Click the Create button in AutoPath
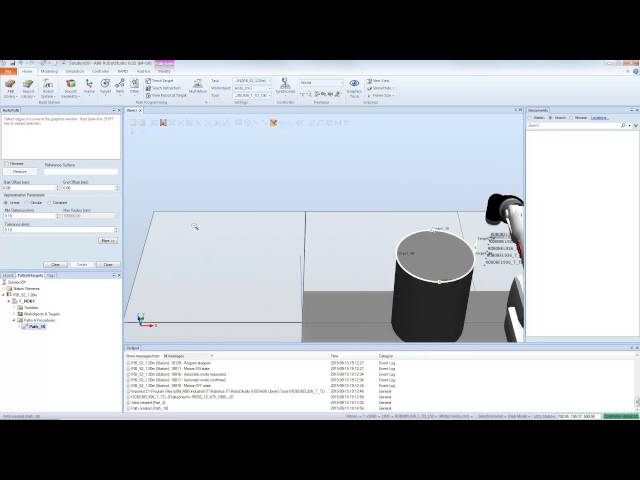The width and height of the screenshot is (640, 480). 82,264
